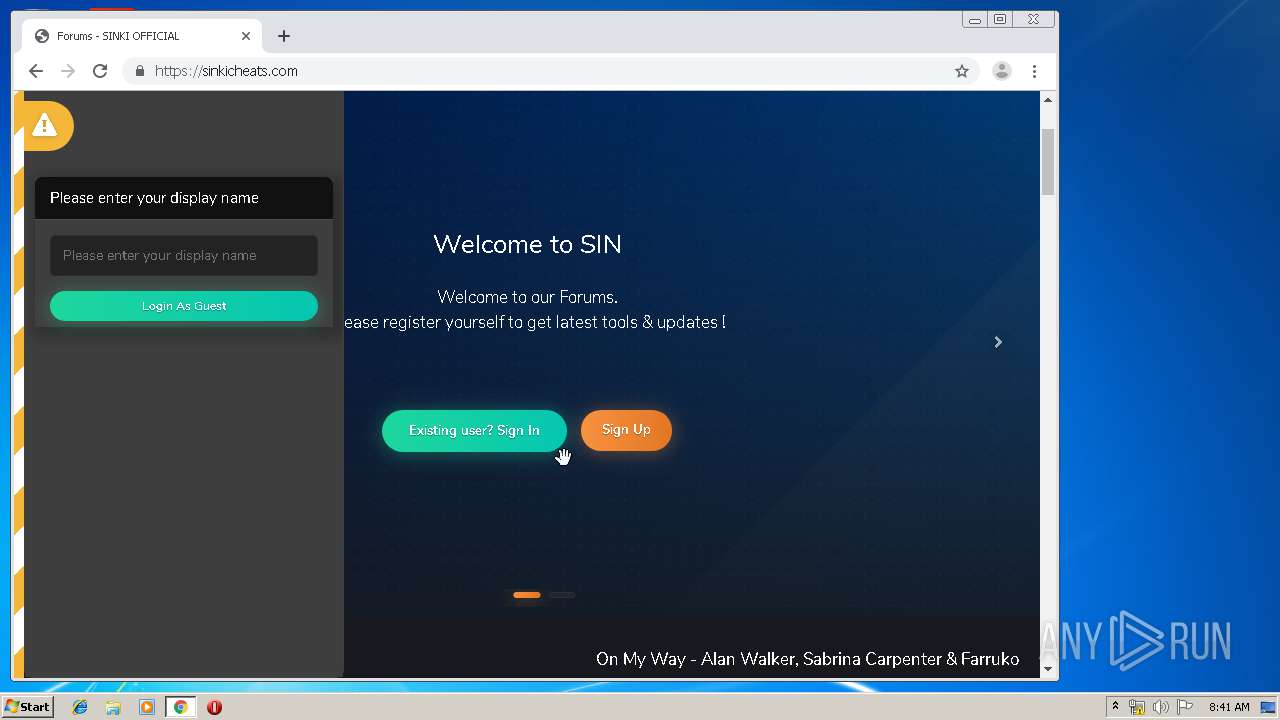Image resolution: width=1280 pixels, height=720 pixels.
Task: Click the volume speaker tray icon
Action: click(x=1161, y=707)
